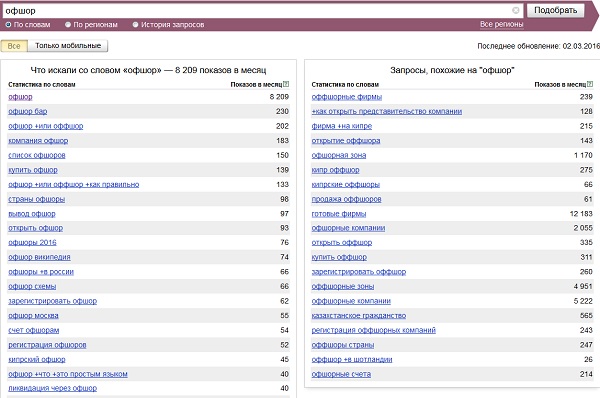Open the 'кипр оффшор' link
This screenshot has width=600, height=398.
336,170
